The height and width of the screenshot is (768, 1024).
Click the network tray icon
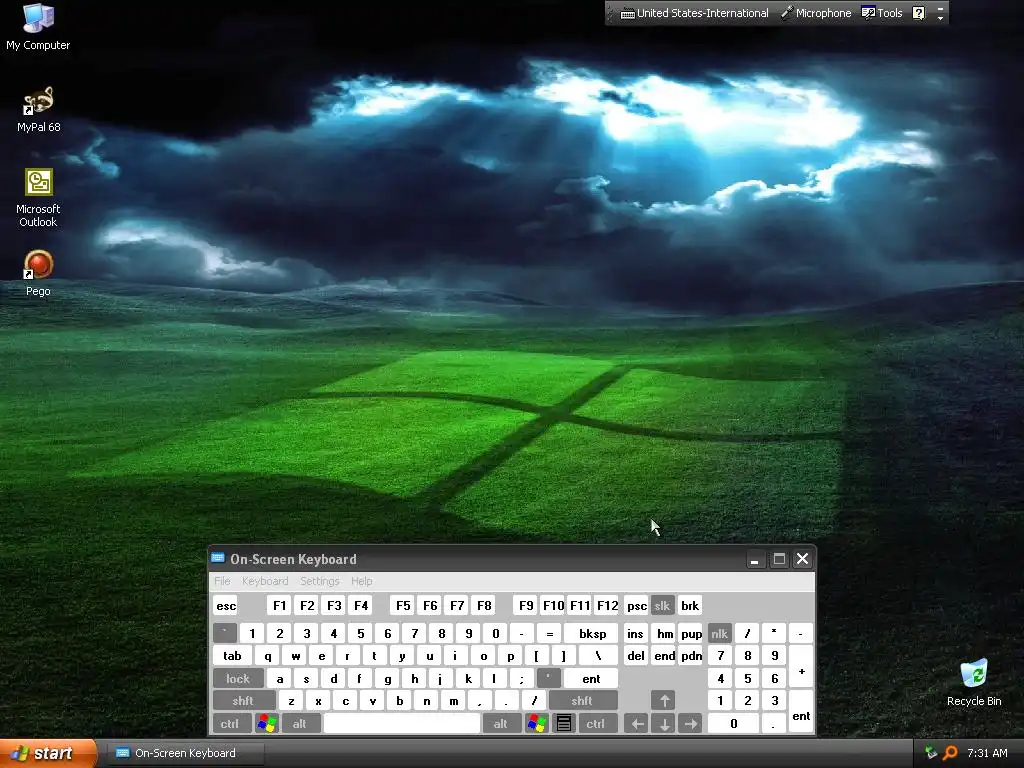pyautogui.click(x=931, y=753)
